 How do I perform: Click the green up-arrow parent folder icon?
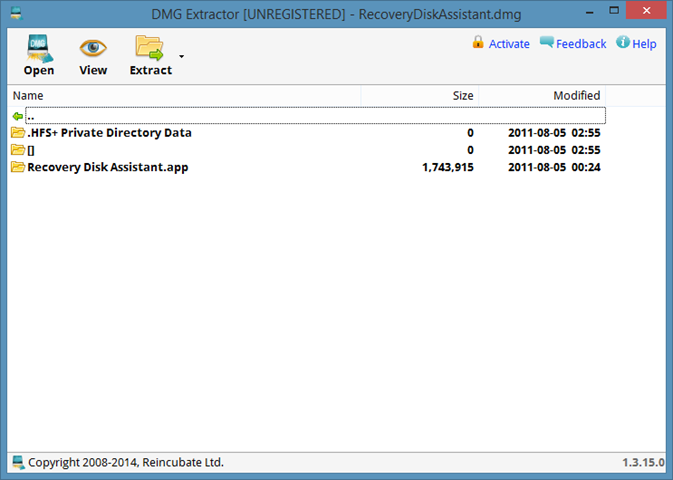(x=17, y=115)
